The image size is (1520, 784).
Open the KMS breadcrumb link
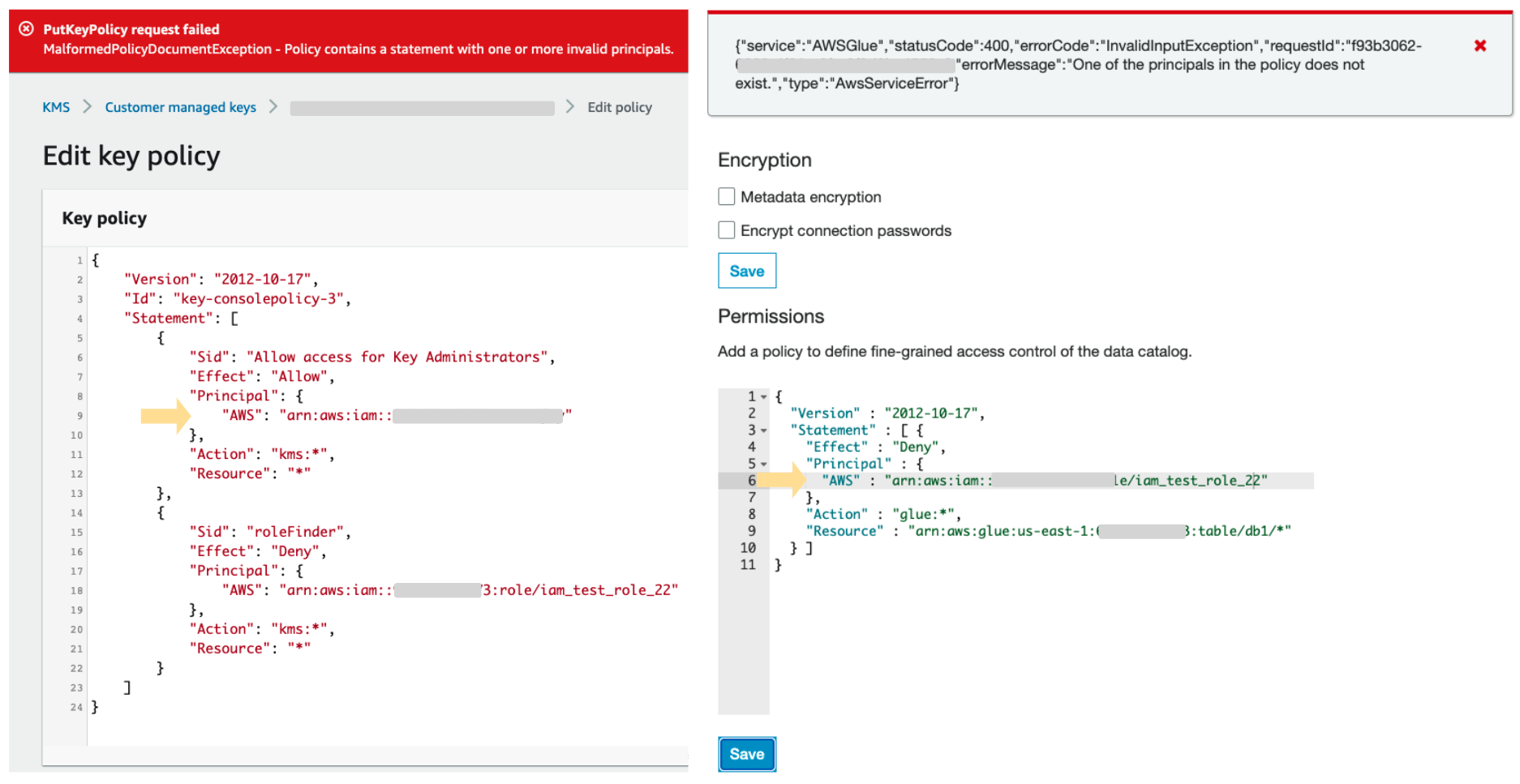click(56, 107)
